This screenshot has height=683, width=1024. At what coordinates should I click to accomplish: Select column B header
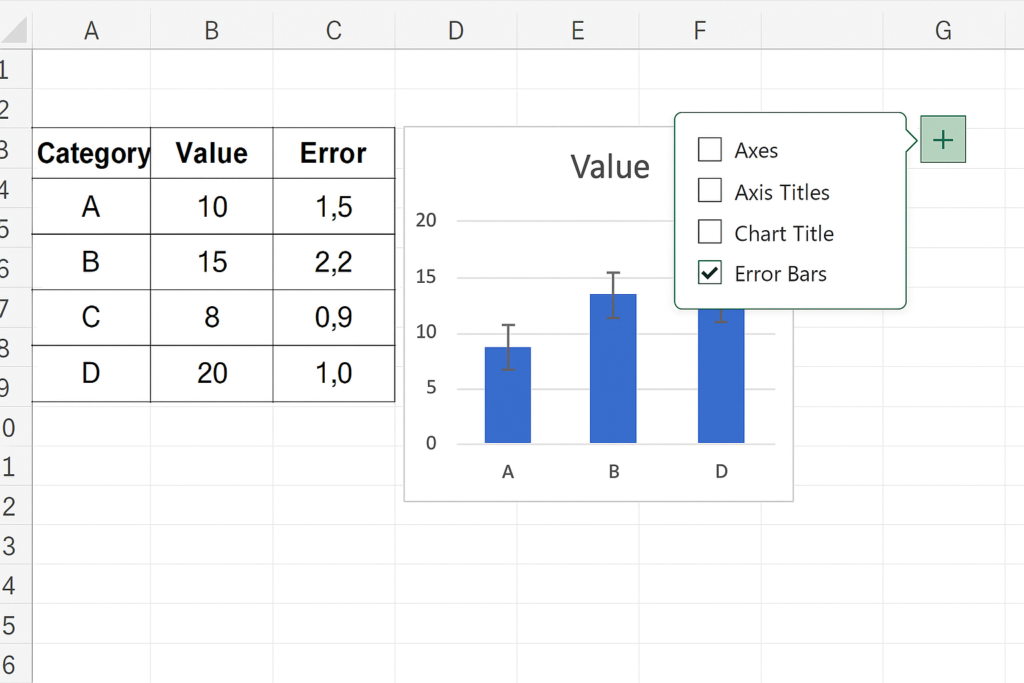pyautogui.click(x=212, y=30)
